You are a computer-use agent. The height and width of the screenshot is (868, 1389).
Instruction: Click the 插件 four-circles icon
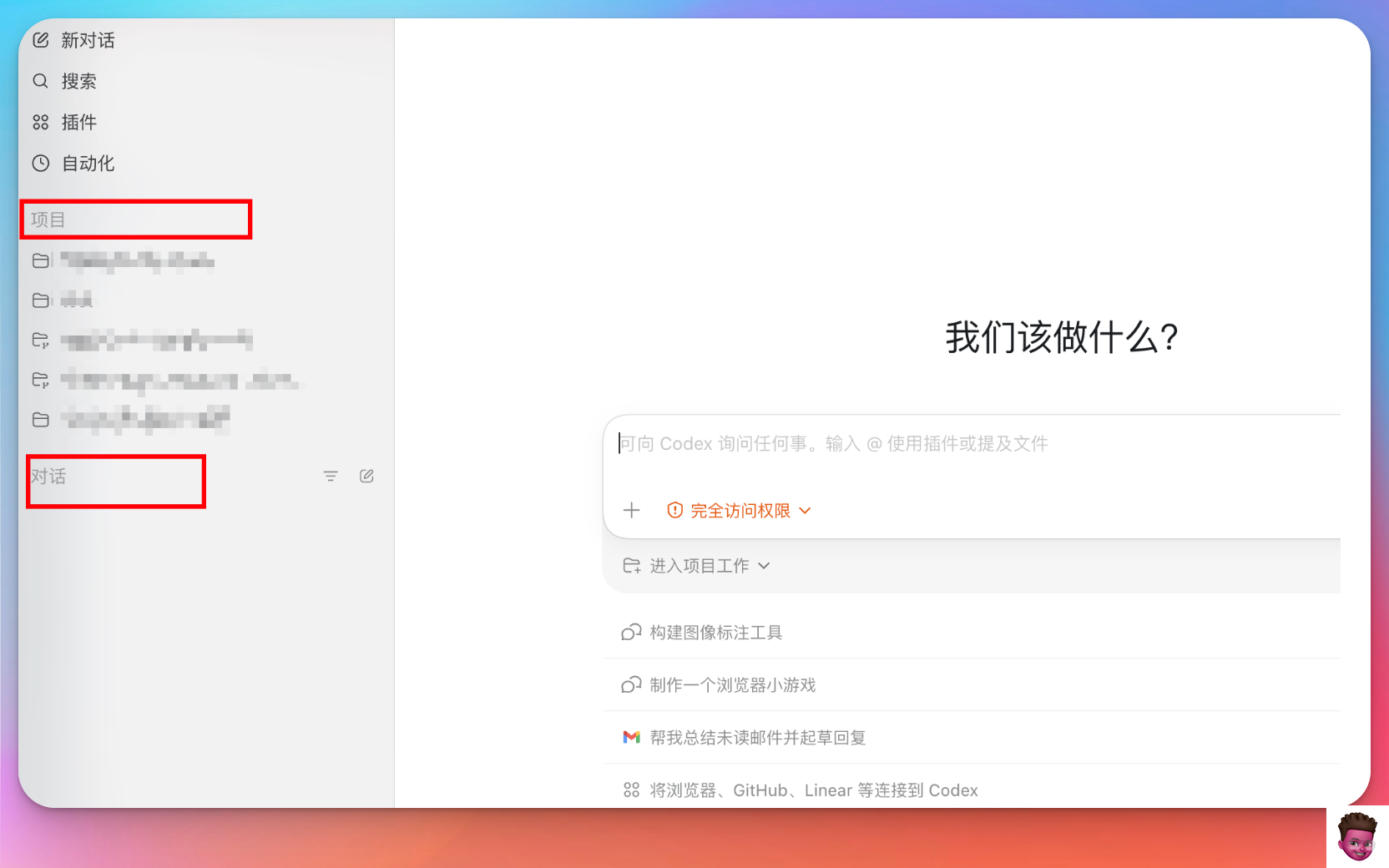(41, 122)
